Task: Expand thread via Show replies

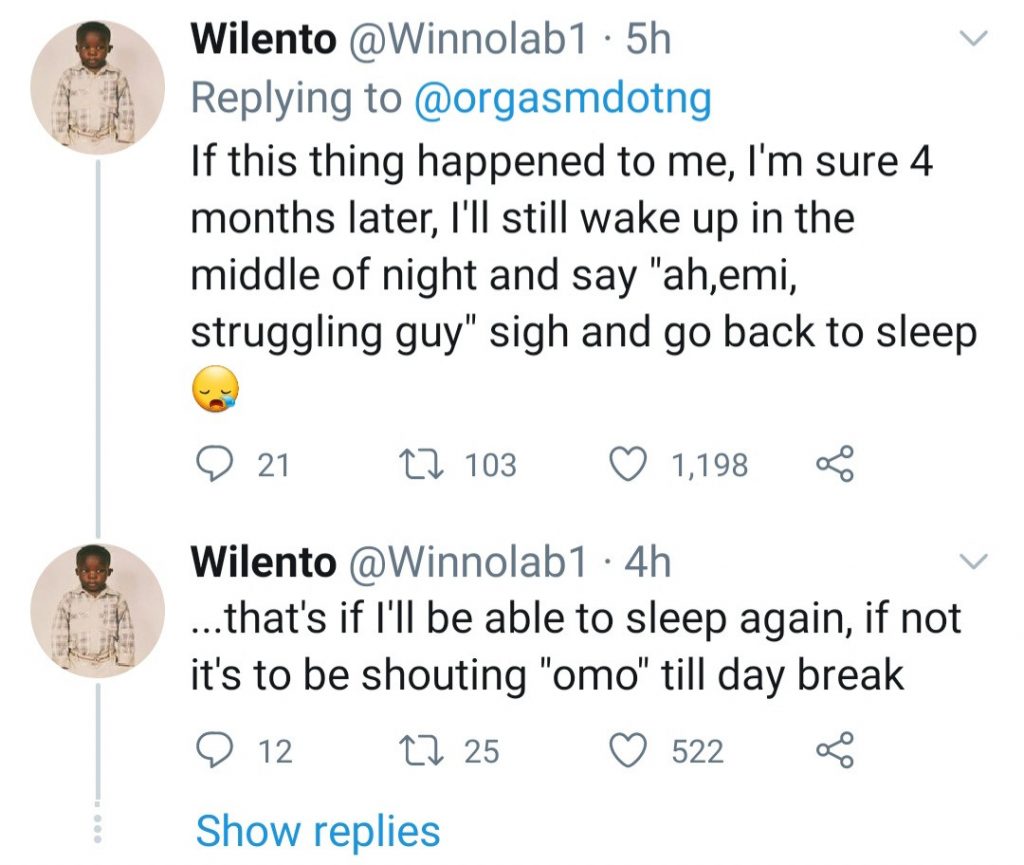Action: (317, 830)
